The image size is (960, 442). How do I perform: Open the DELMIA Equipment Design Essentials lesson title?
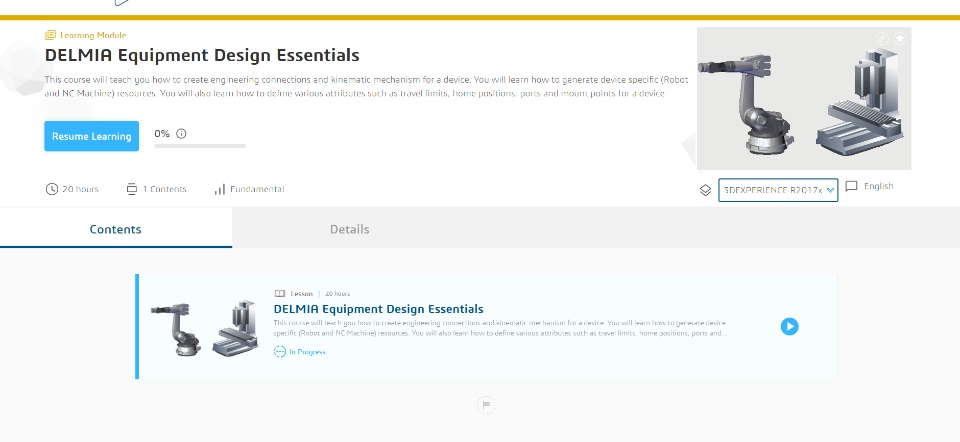click(378, 309)
